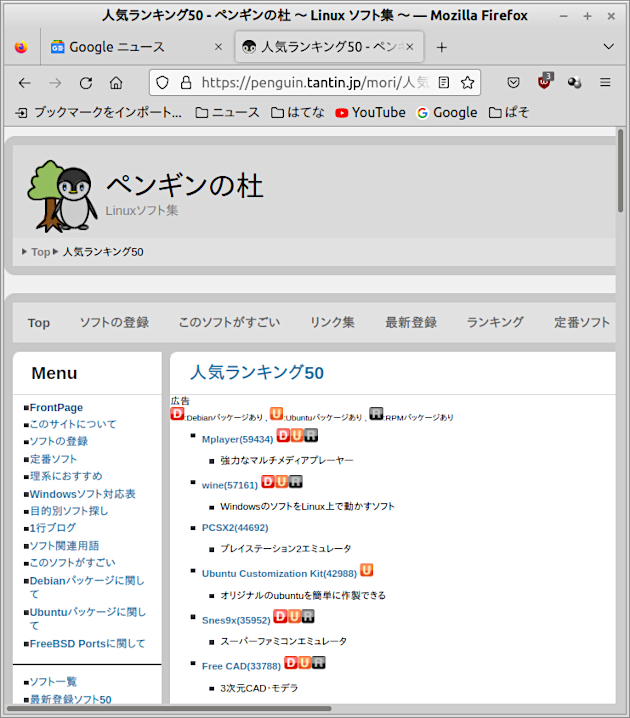
Task: Open the Pocket save icon
Action: tap(513, 83)
